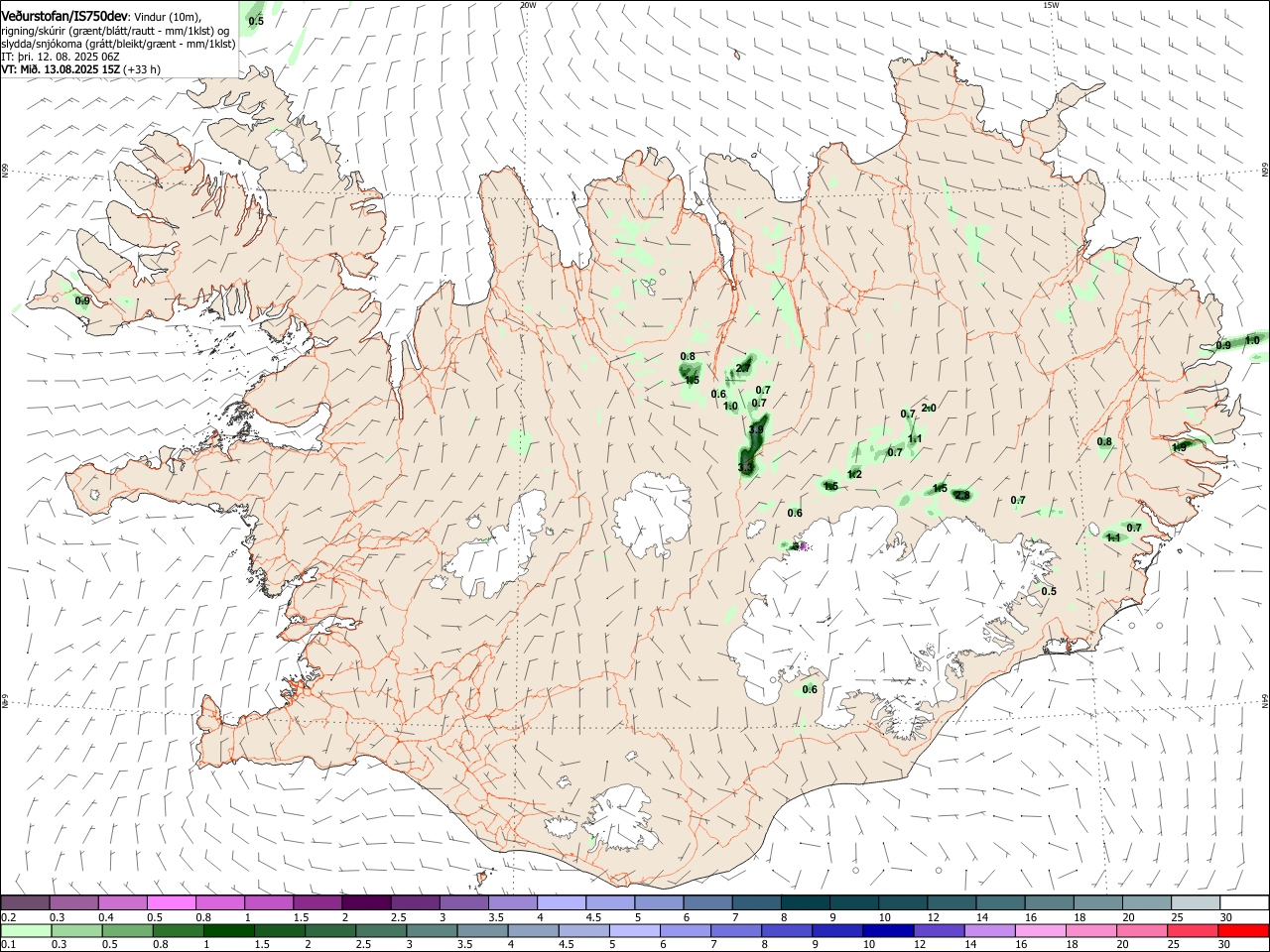Click the pale periwinkle 4 snow legend swatch
Screen dimensions: 1270x952
(x=562, y=902)
